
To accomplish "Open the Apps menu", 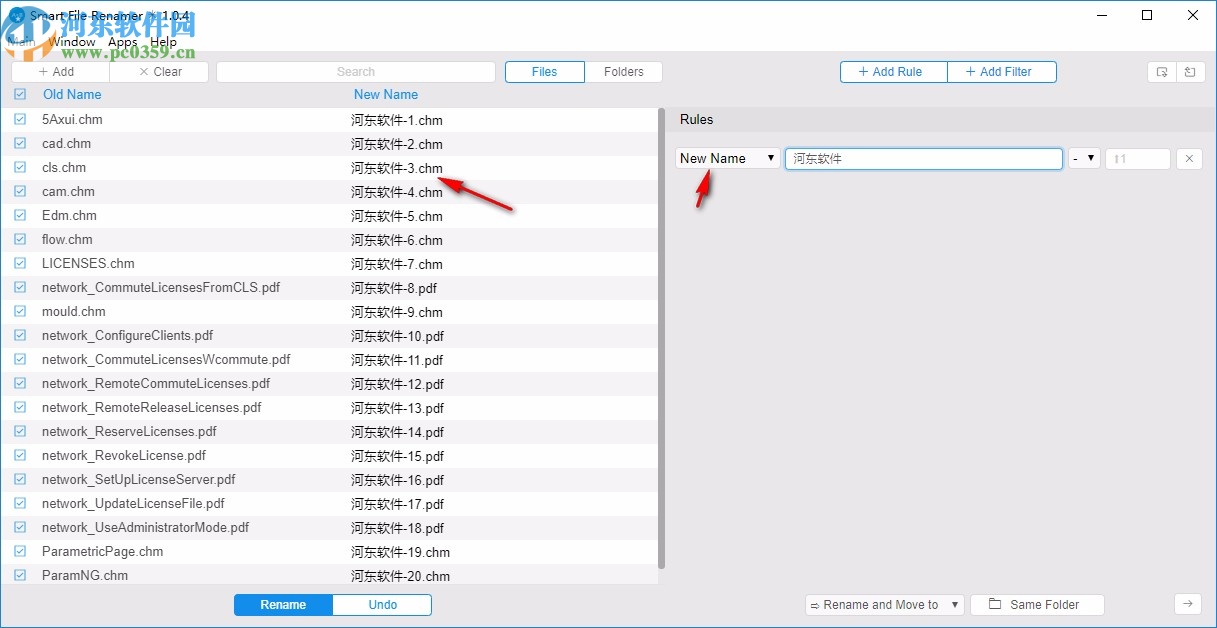I will (122, 41).
